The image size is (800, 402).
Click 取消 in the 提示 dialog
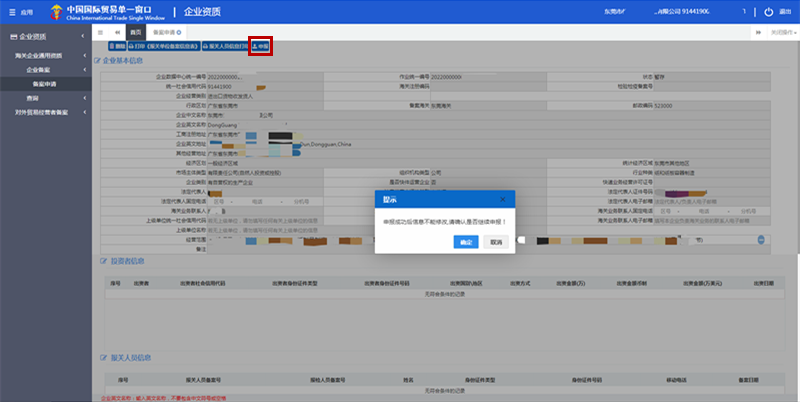click(x=496, y=242)
